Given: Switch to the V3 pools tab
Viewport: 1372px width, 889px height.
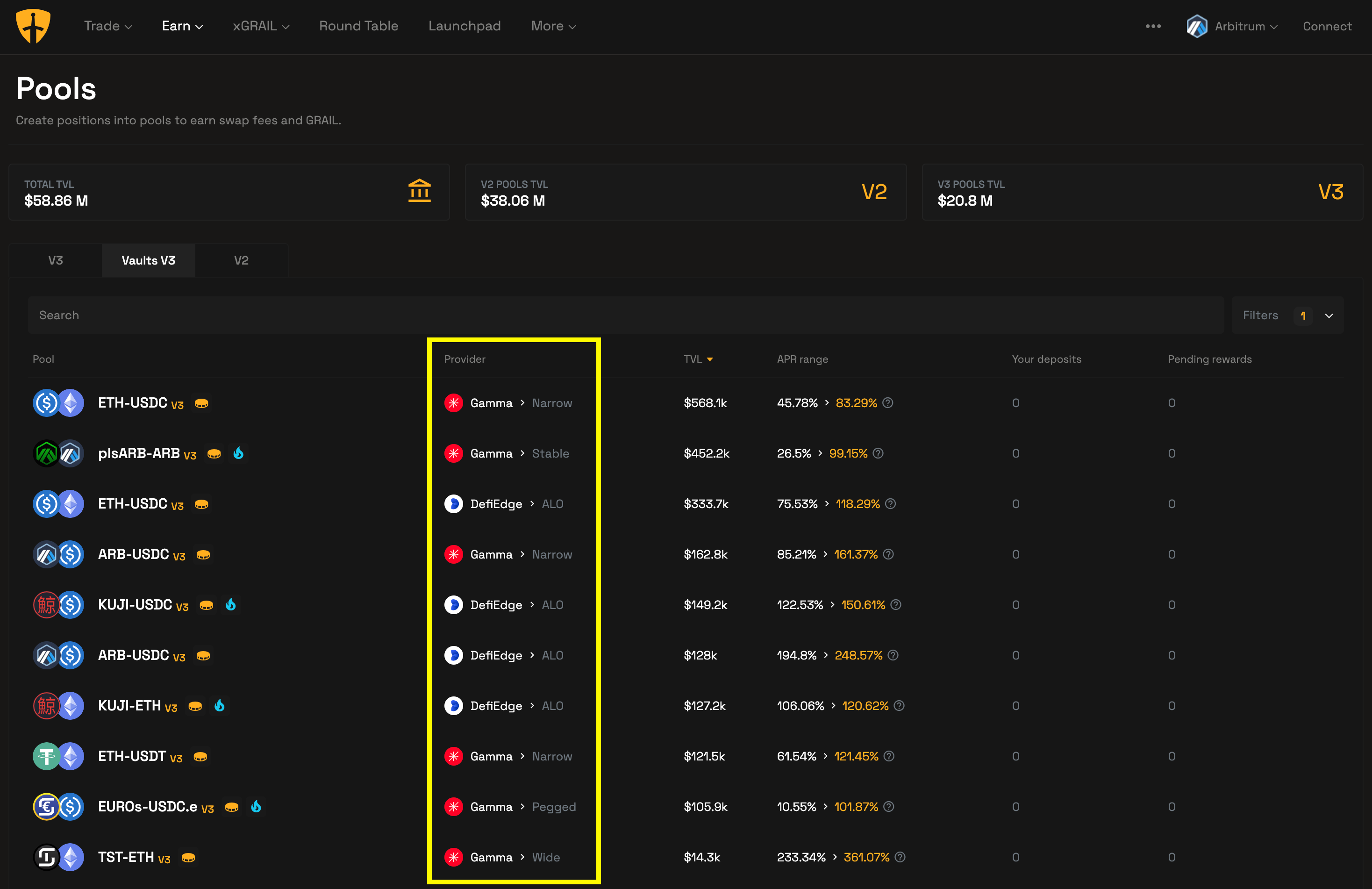Looking at the screenshot, I should (55, 261).
